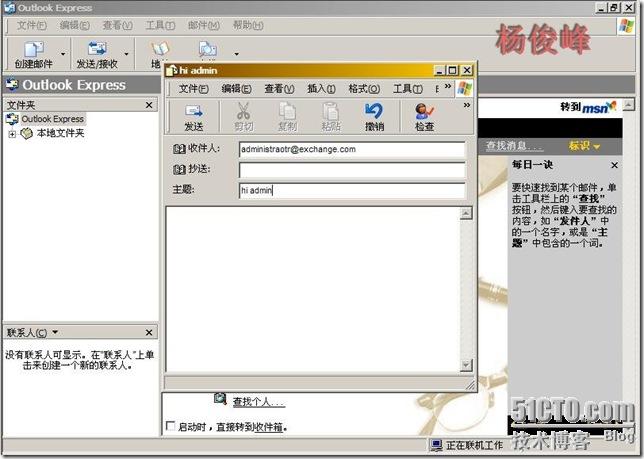
Task: Open Help menu in main window
Action: point(248,25)
